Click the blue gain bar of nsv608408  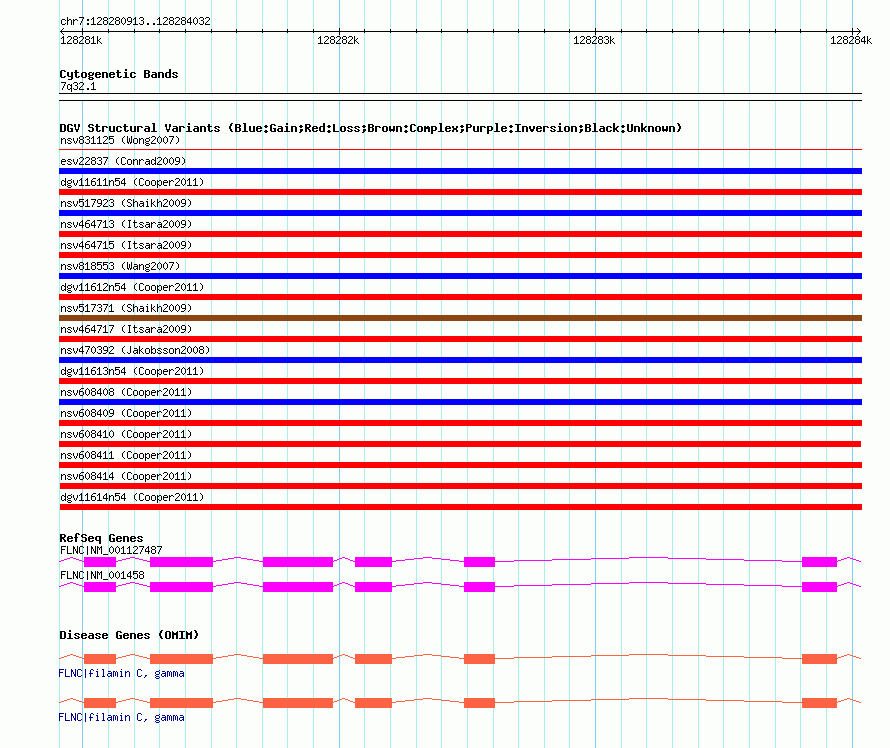coord(460,402)
